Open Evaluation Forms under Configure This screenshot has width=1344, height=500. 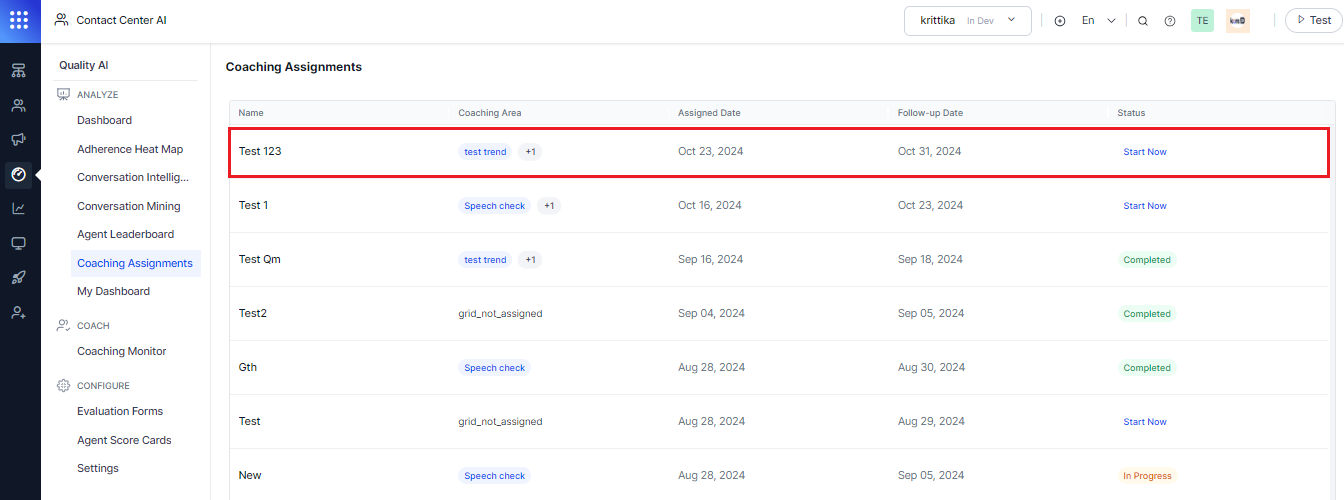[x=120, y=411]
